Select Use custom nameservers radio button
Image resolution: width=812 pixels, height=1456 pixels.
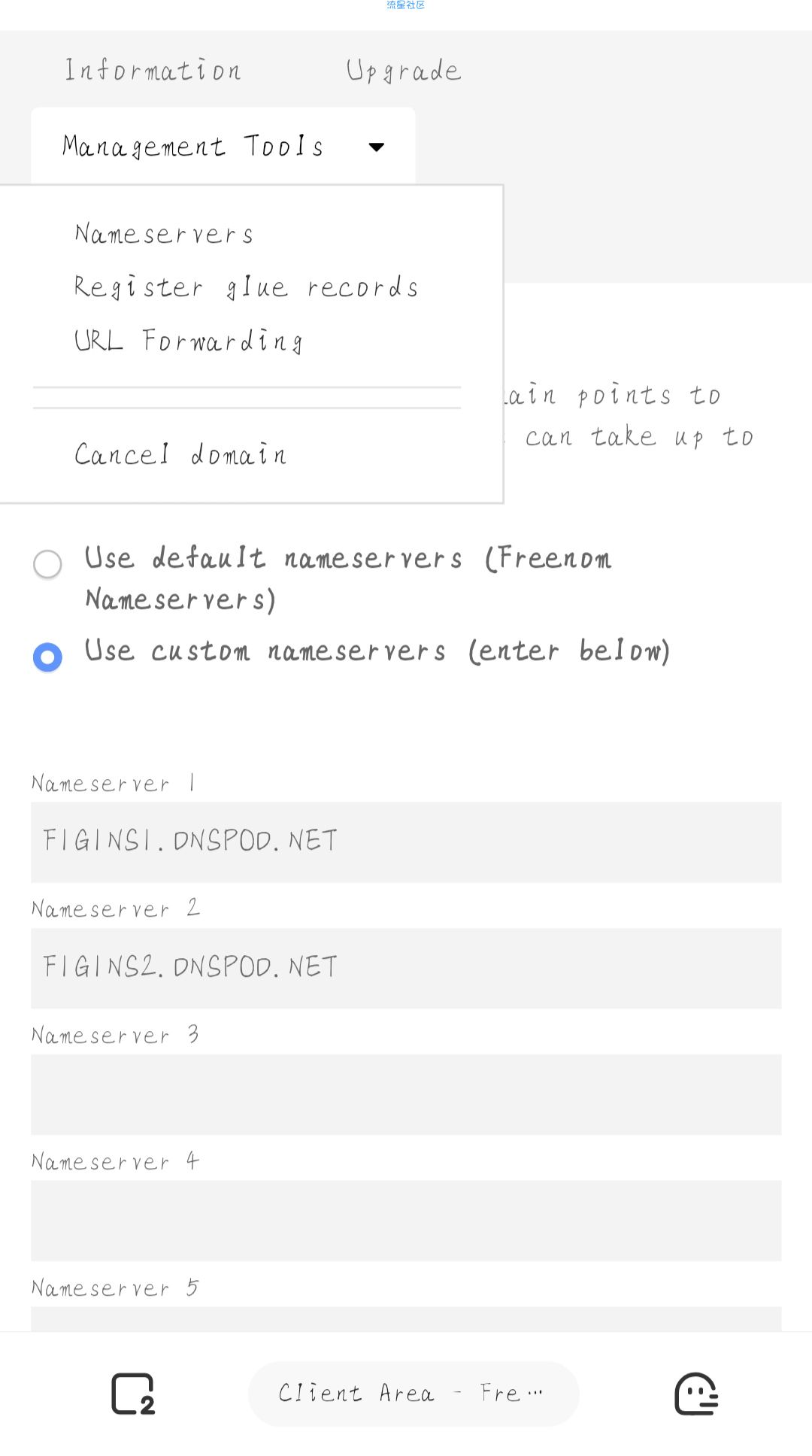[x=47, y=657]
